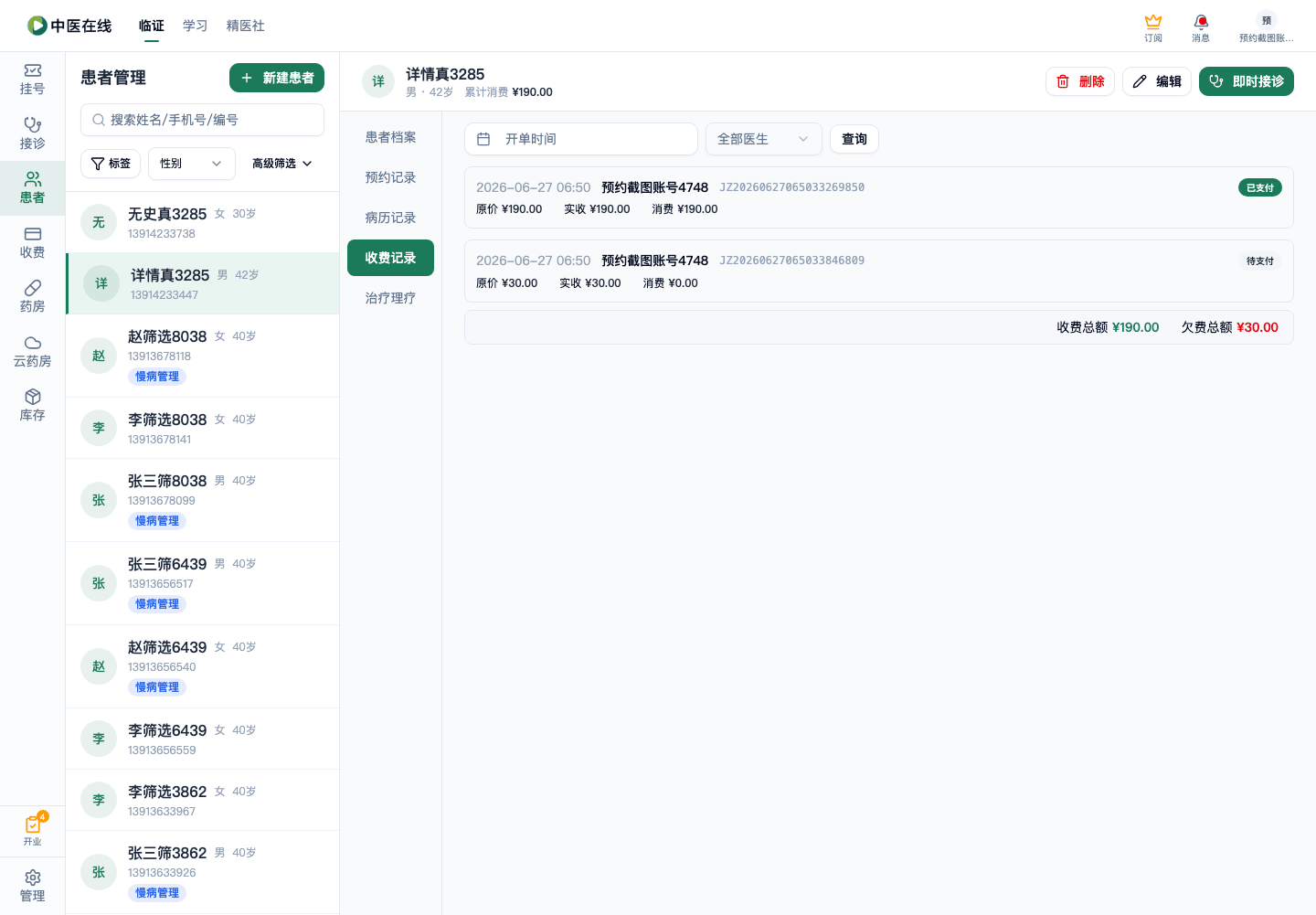The width and height of the screenshot is (1316, 915).
Task: Open the 患者档案 tab
Action: pos(391,137)
